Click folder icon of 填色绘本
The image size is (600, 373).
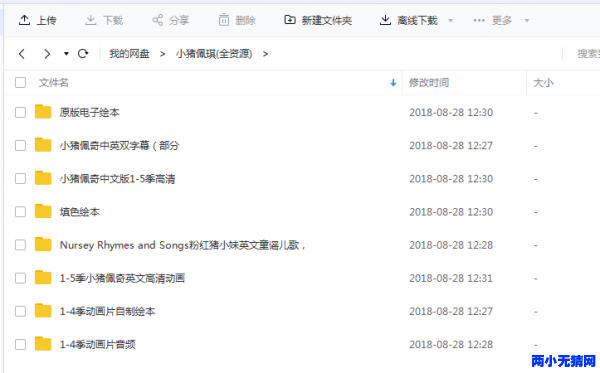43,211
